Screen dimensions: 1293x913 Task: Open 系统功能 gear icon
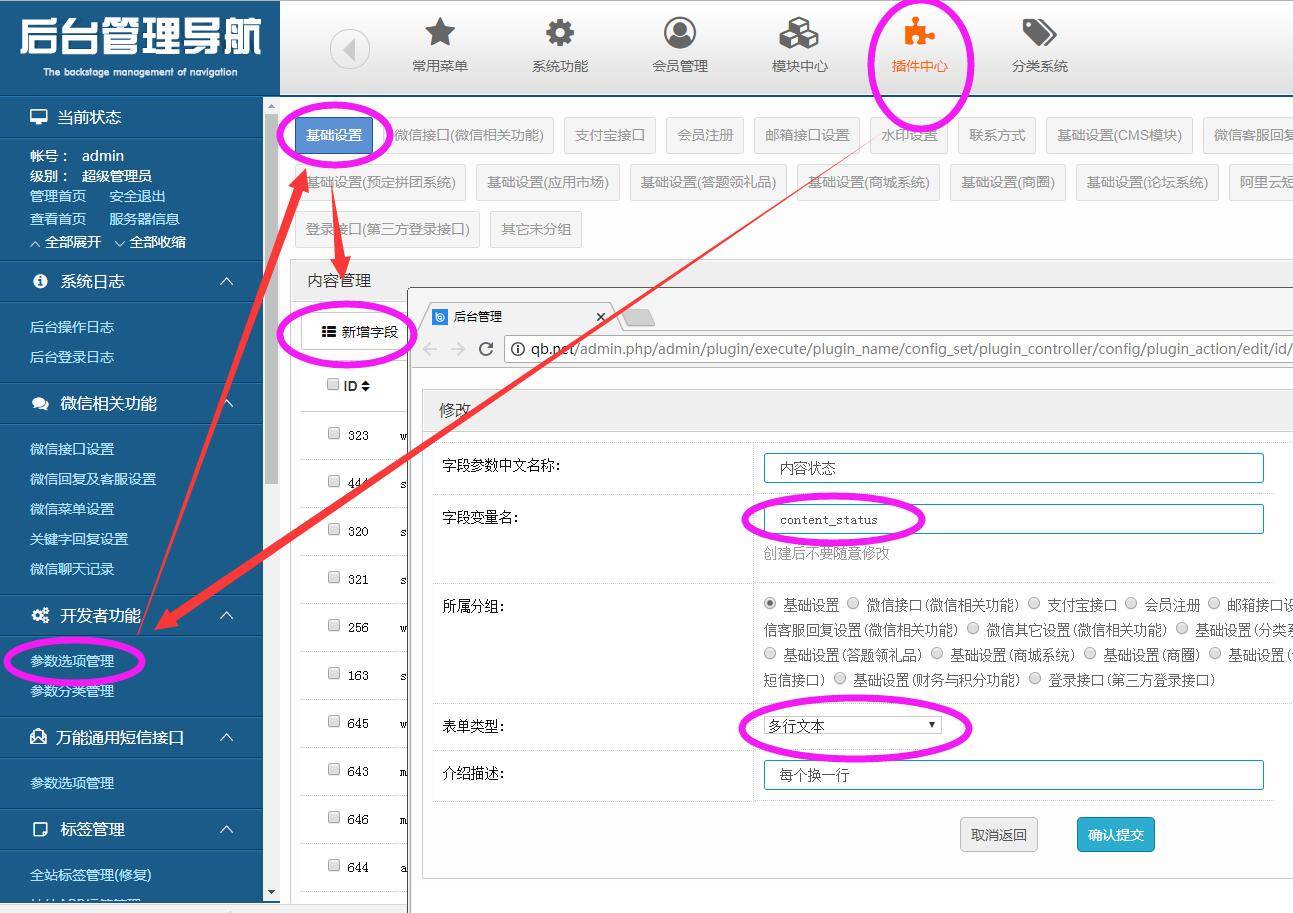(x=559, y=34)
